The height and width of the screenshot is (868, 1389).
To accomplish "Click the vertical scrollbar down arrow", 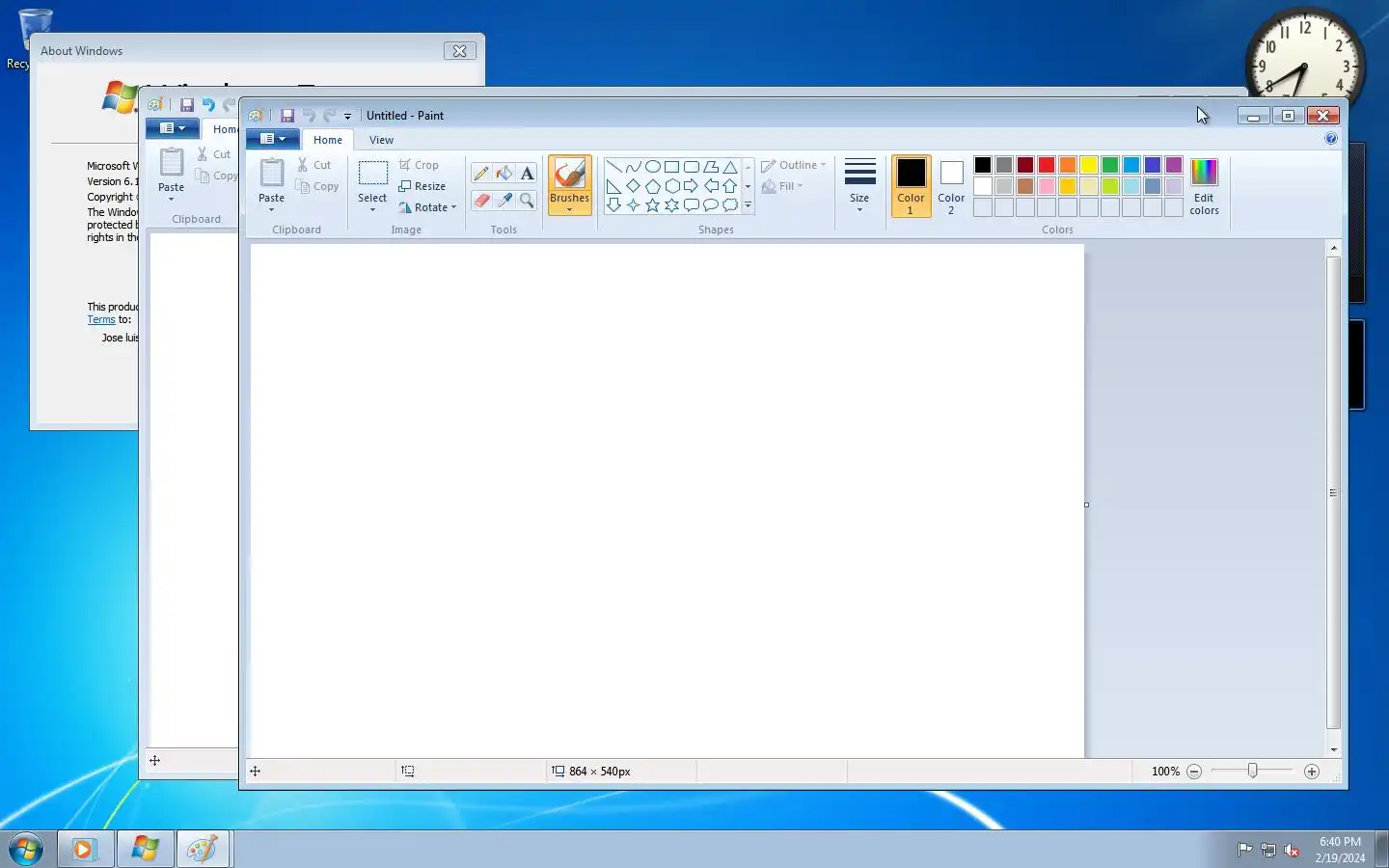I will point(1334,749).
